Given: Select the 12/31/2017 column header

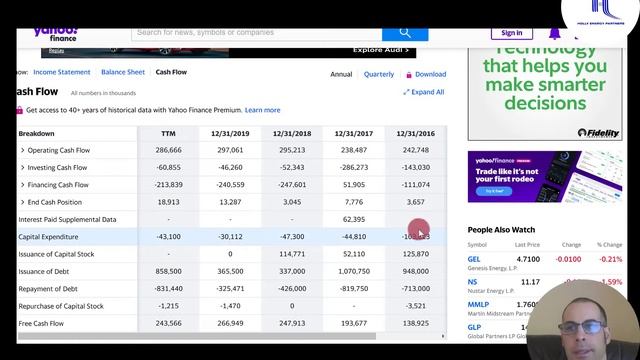Looking at the screenshot, I should tap(354, 133).
